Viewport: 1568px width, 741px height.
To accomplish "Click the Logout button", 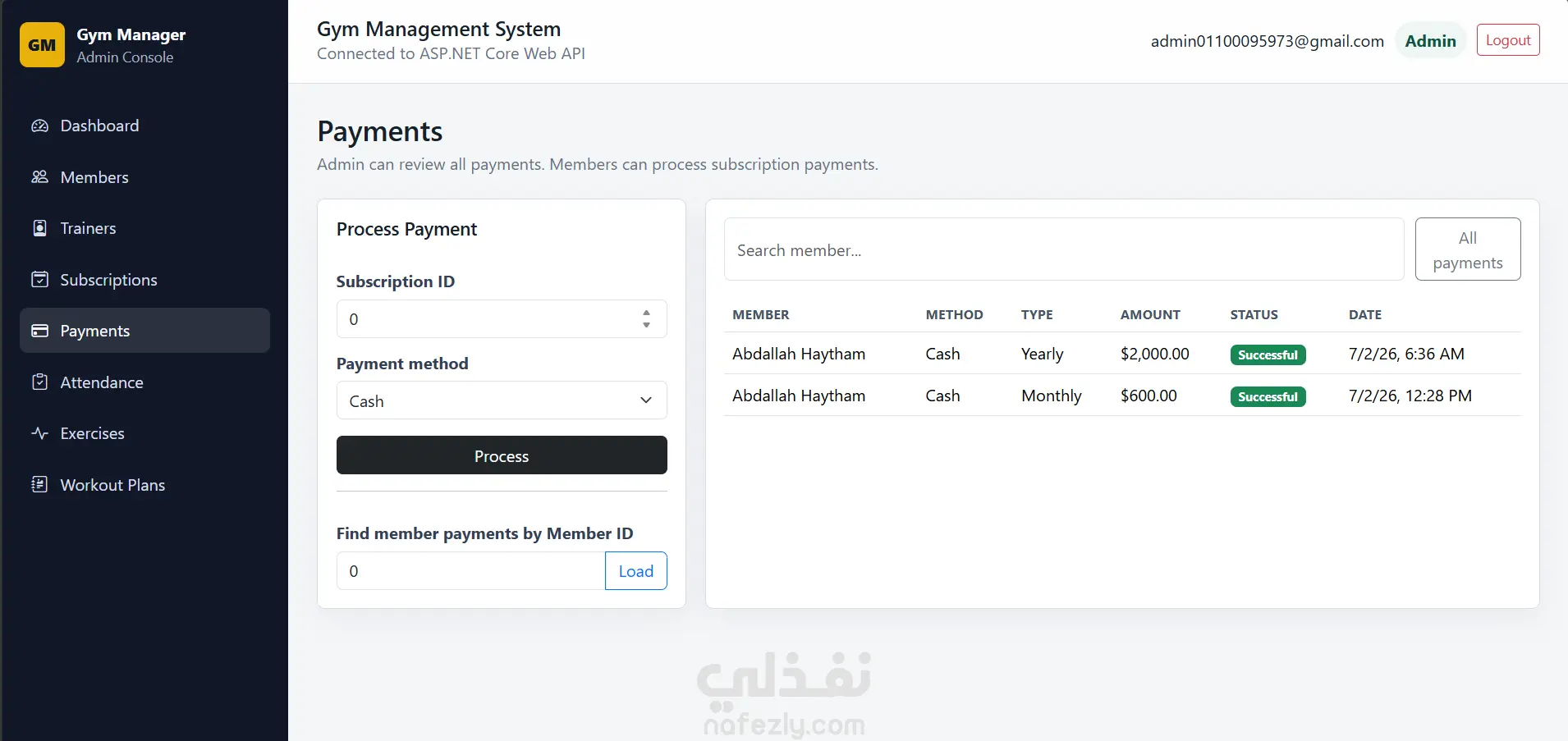I will [1508, 40].
